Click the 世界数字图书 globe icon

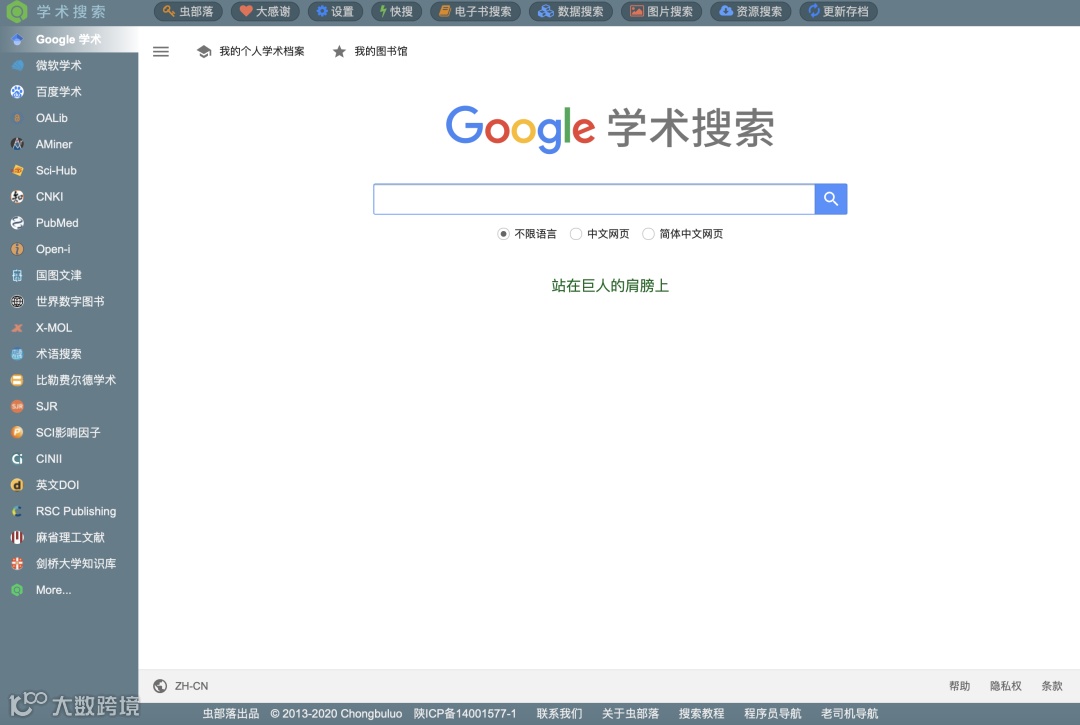pyautogui.click(x=17, y=302)
